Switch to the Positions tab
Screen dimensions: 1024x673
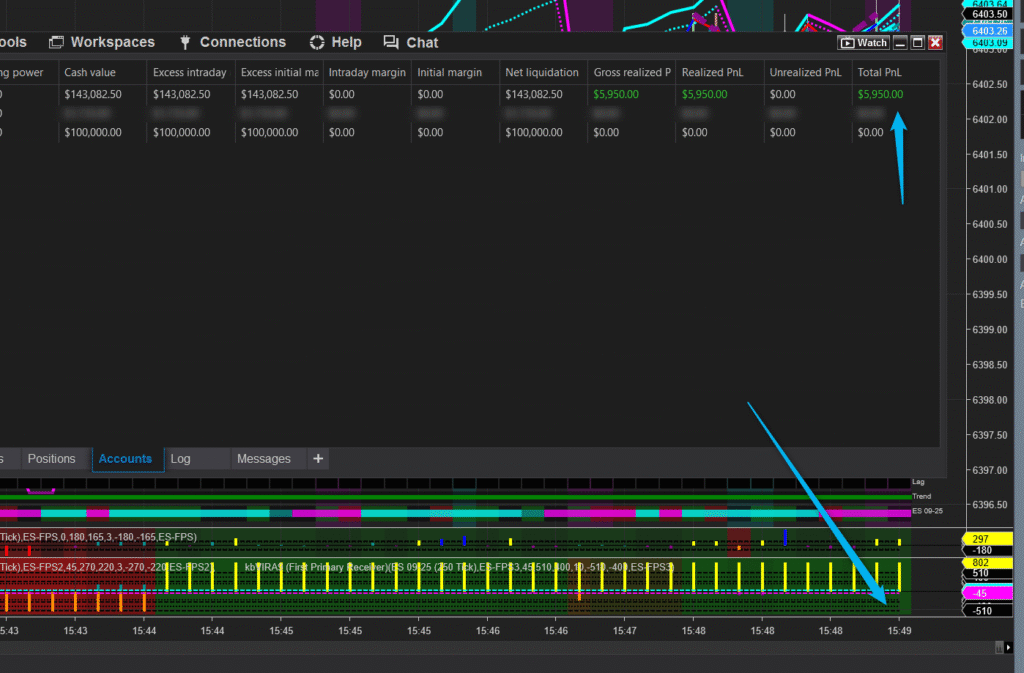point(52,459)
